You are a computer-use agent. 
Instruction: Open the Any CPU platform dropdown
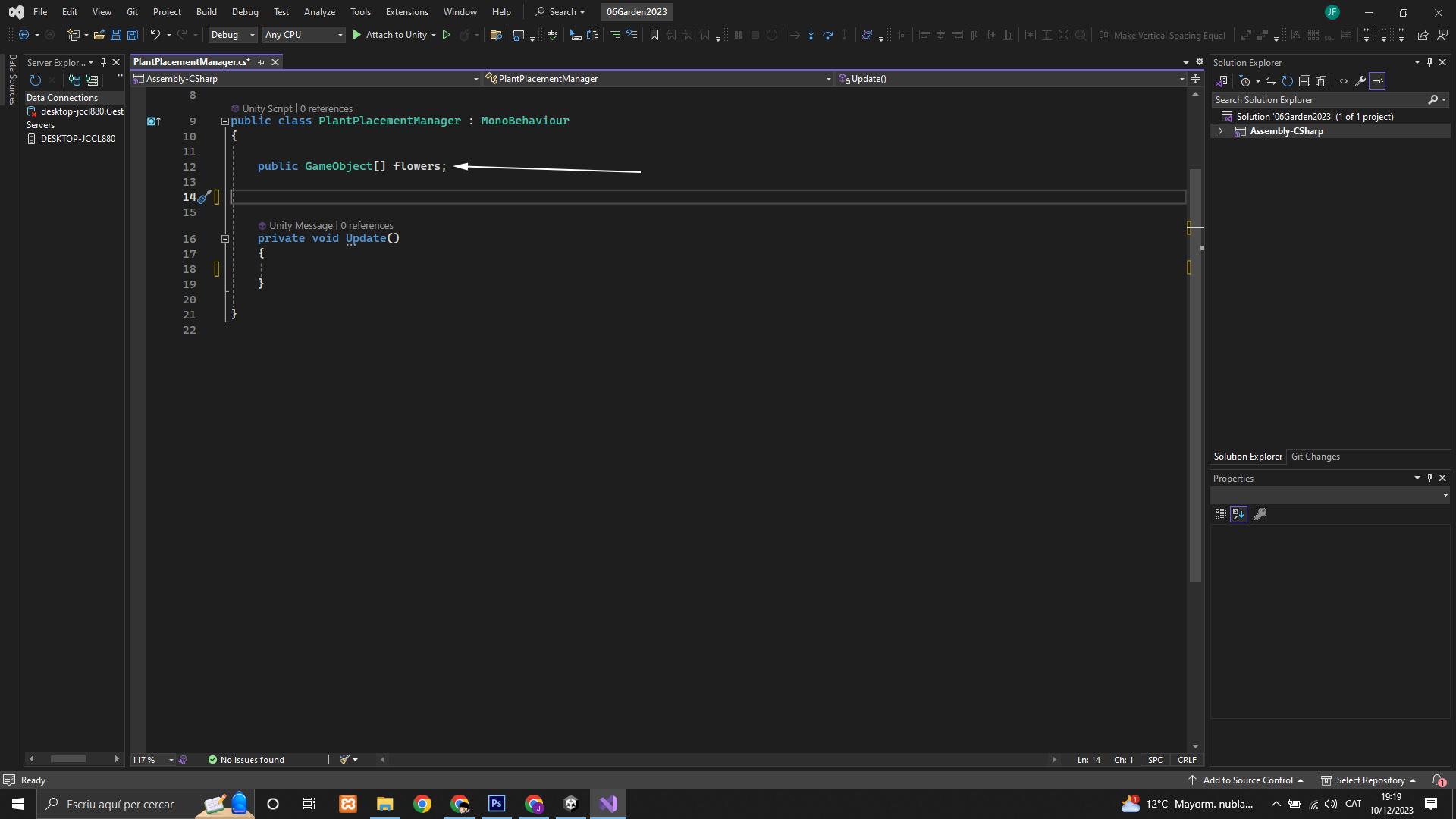[x=303, y=35]
